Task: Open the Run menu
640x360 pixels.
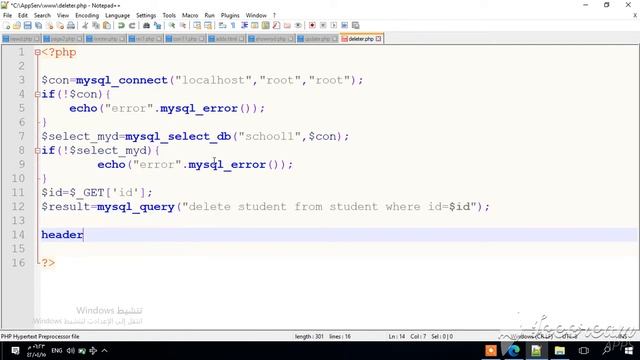Action: point(209,16)
